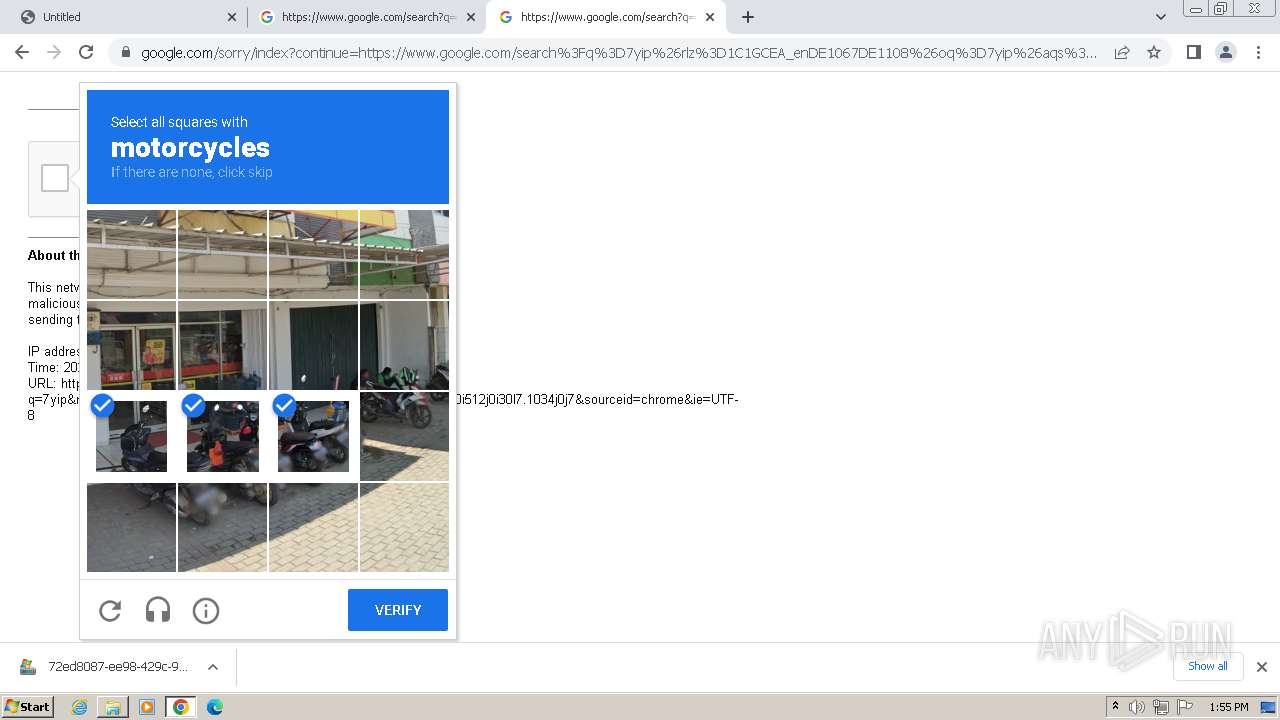Deselect second checked motorcycle tile

tap(222, 436)
